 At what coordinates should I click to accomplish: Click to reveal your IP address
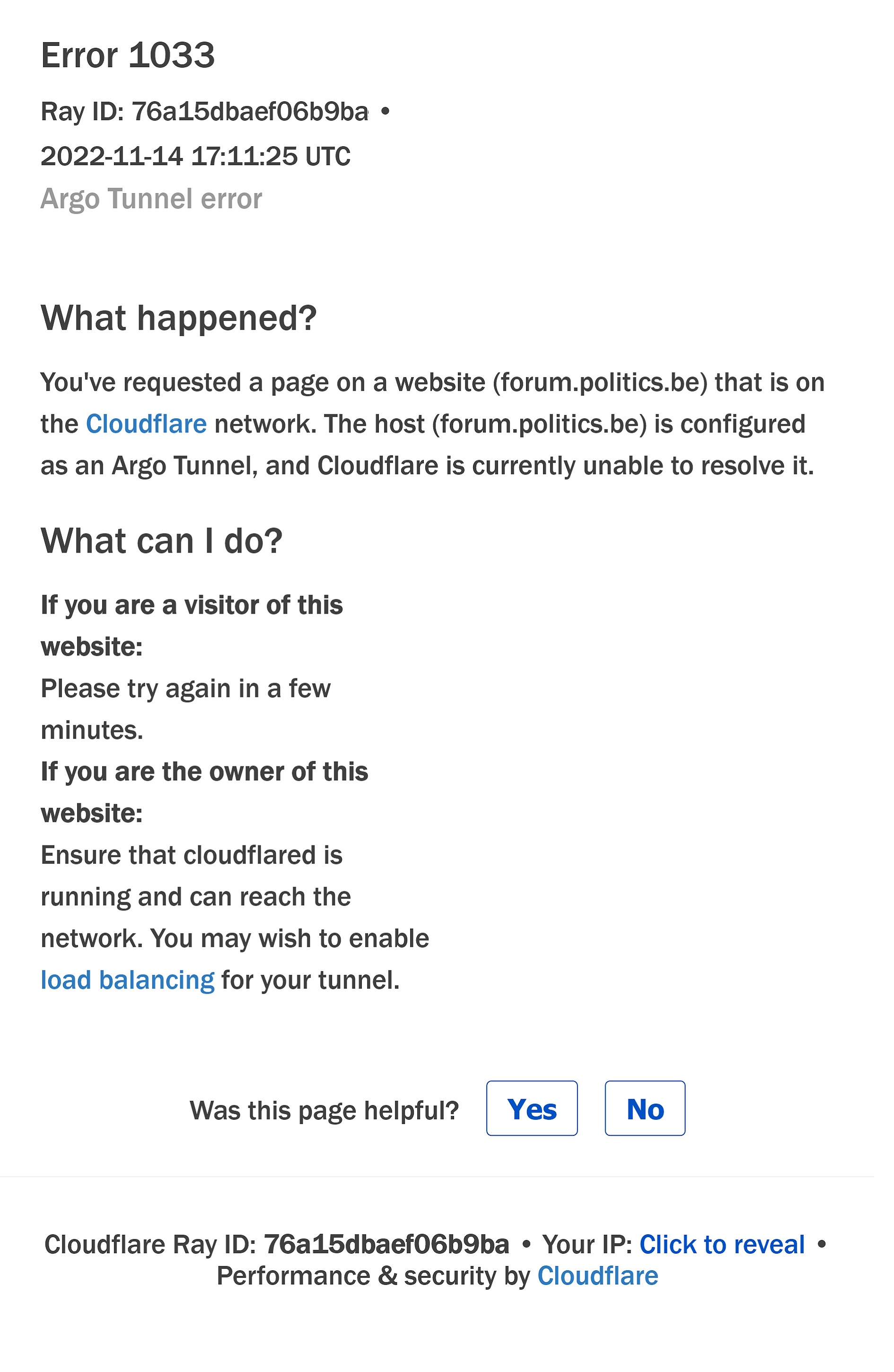pos(722,1245)
